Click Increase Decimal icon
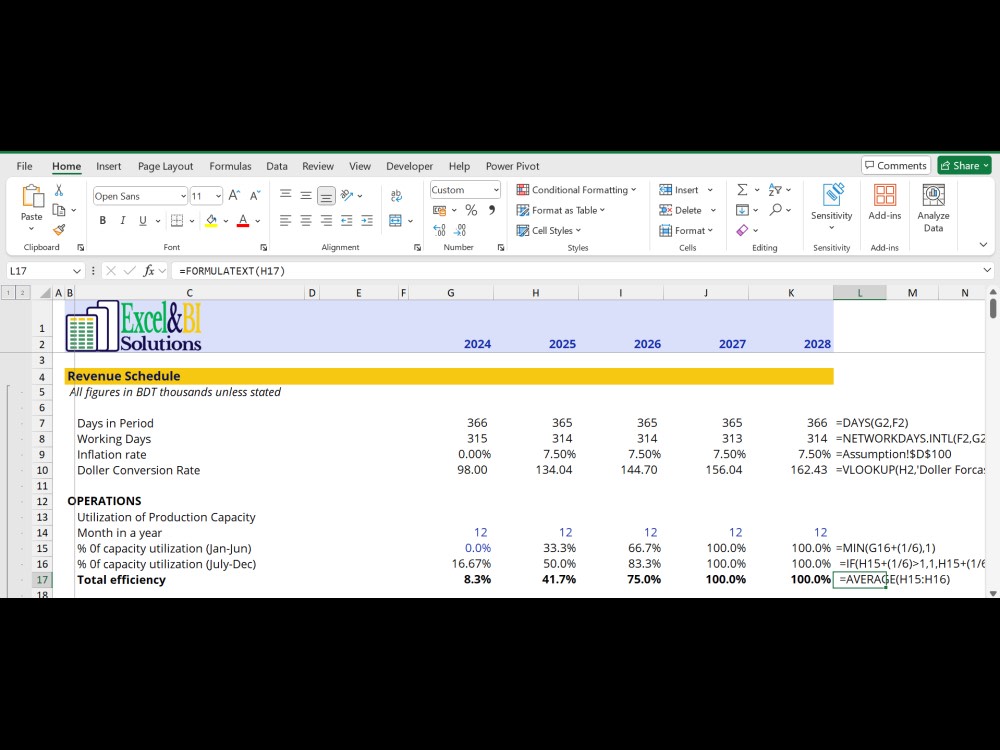The image size is (1000, 750). pos(439,230)
